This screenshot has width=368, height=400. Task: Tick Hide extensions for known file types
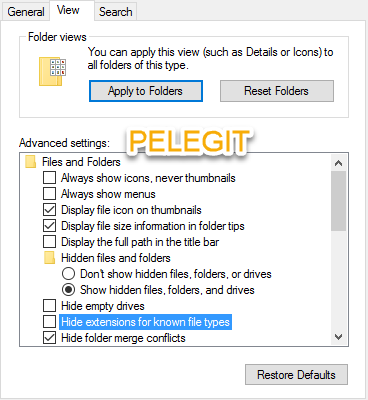click(49, 322)
